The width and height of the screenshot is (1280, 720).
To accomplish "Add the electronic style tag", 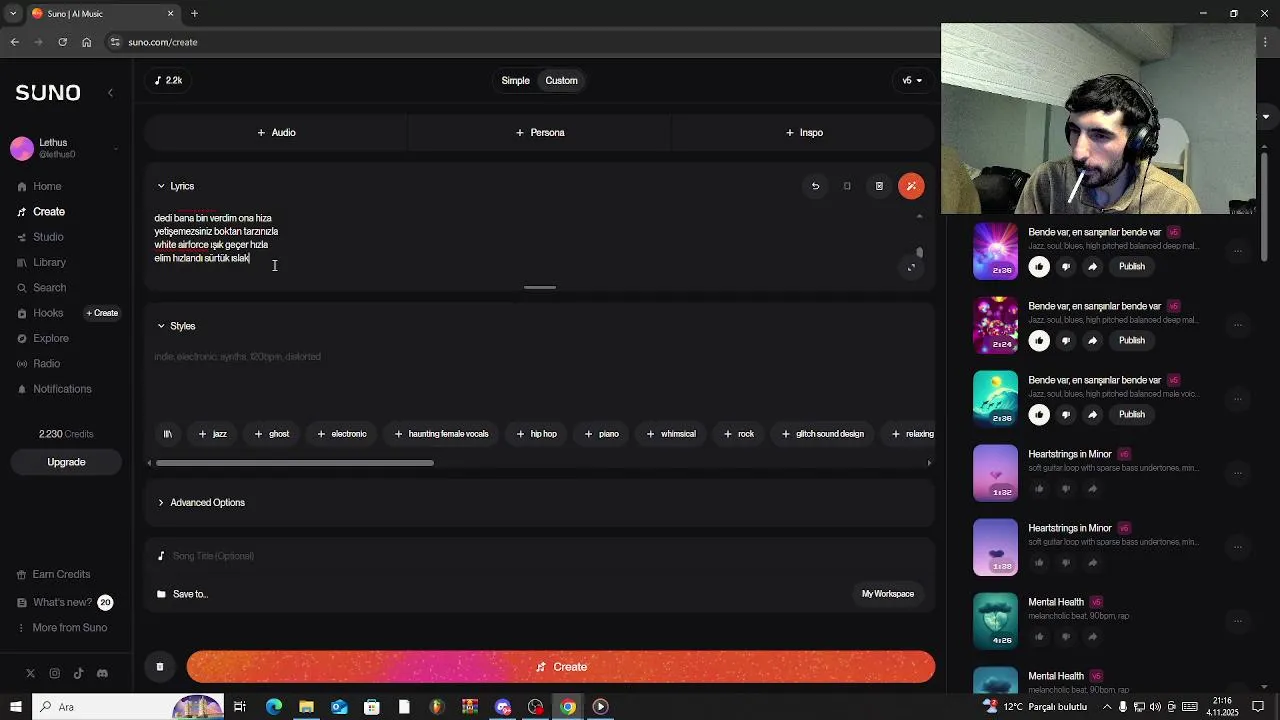I will tap(342, 434).
